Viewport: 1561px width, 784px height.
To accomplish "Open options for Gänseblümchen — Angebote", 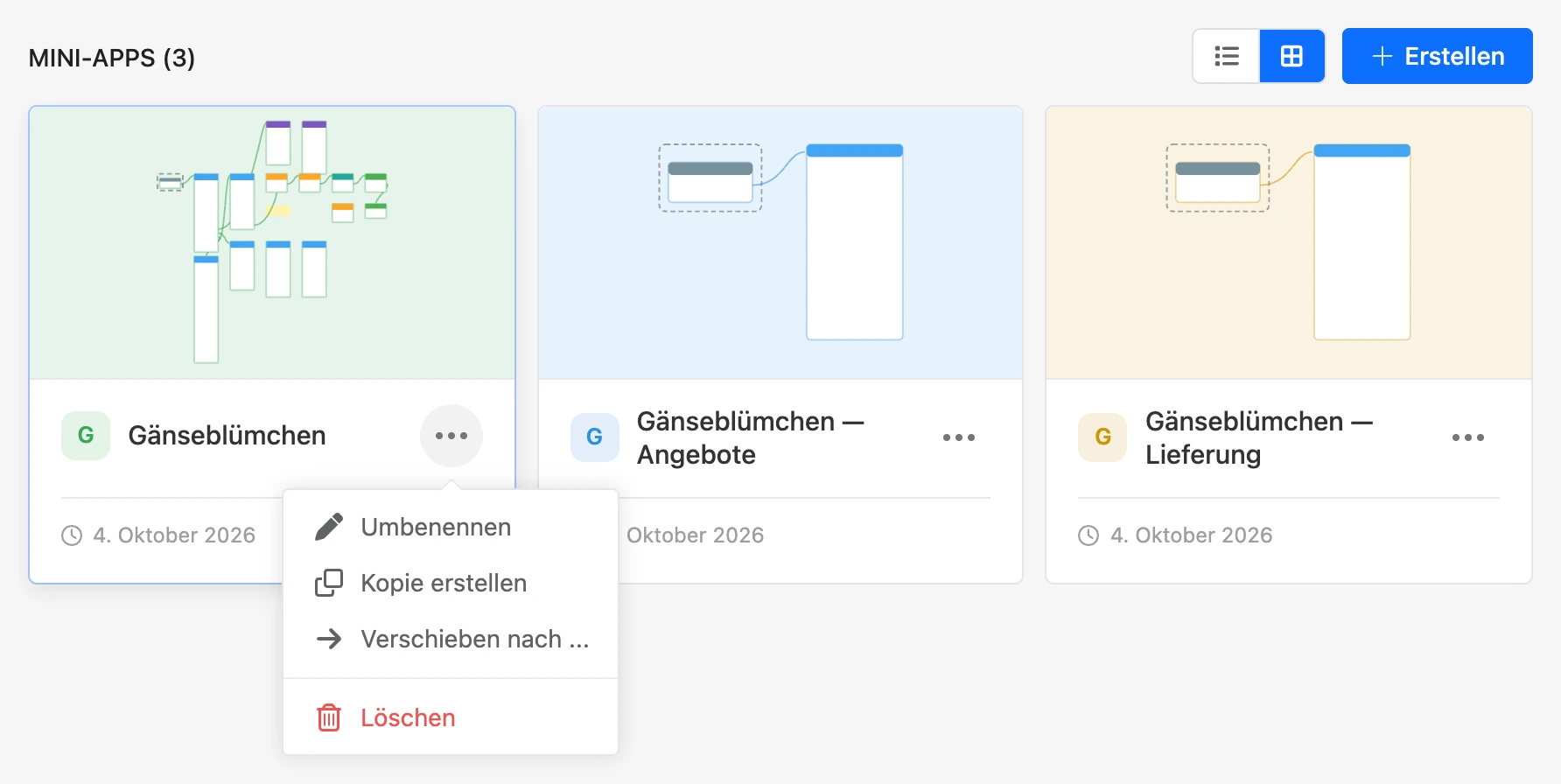I will coord(959,437).
